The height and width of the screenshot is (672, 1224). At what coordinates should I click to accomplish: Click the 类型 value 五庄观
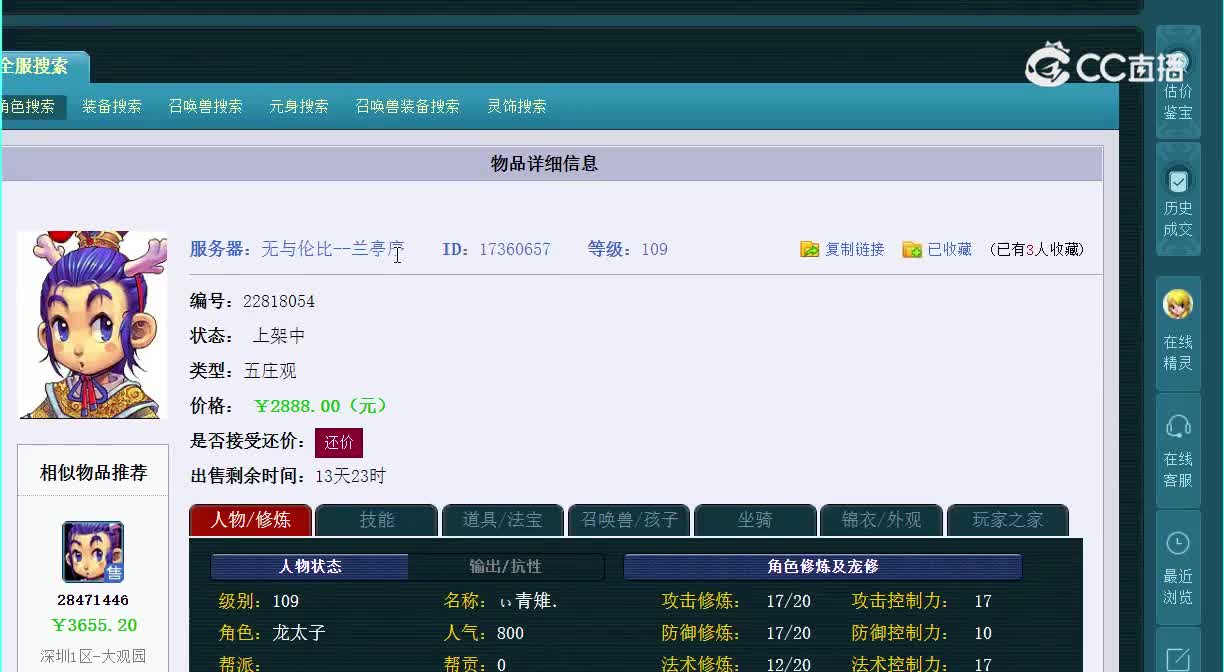pos(270,371)
